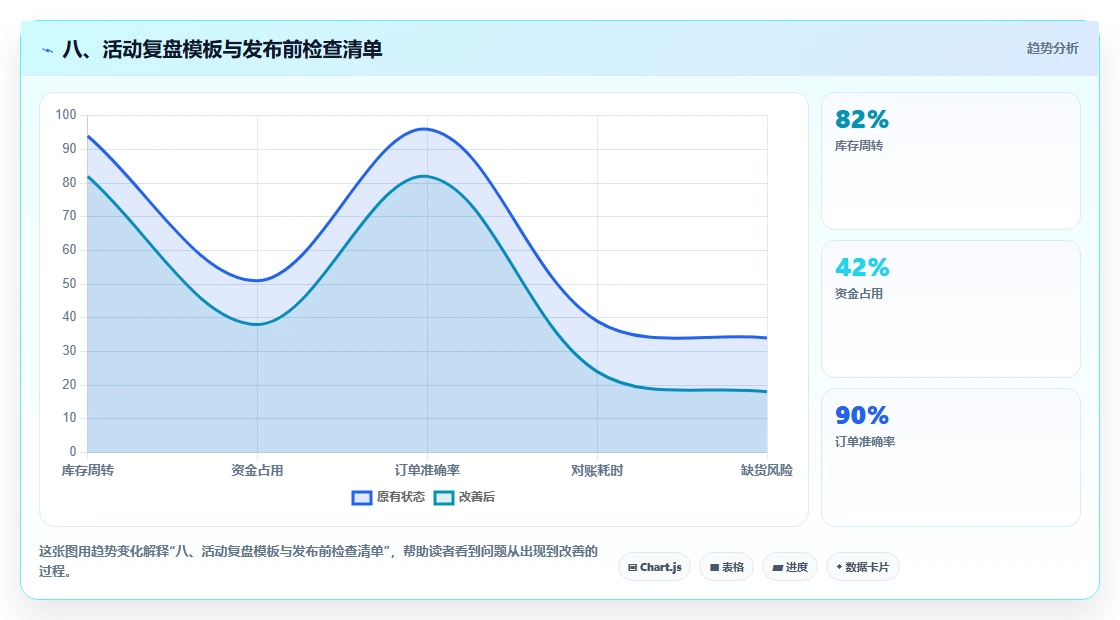Click the 对账耗时 x-axis label

coord(597,470)
